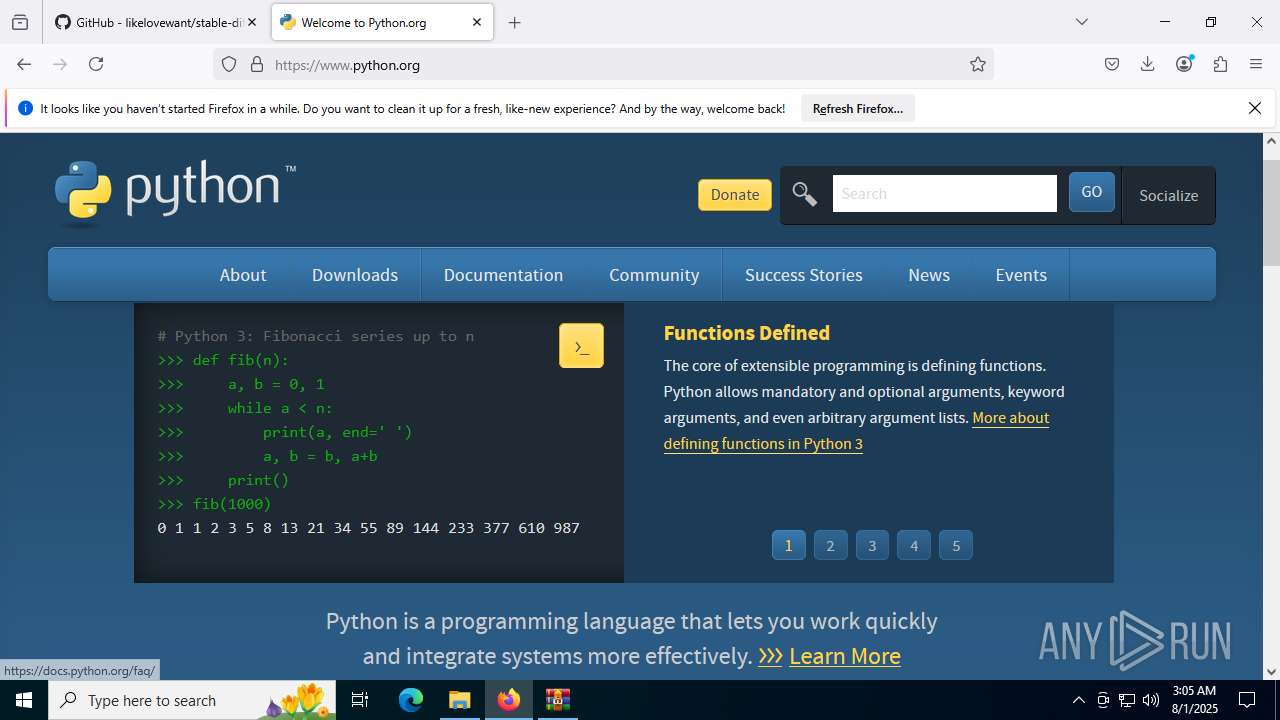
Task: Click the padlock site information icon
Action: click(257, 64)
